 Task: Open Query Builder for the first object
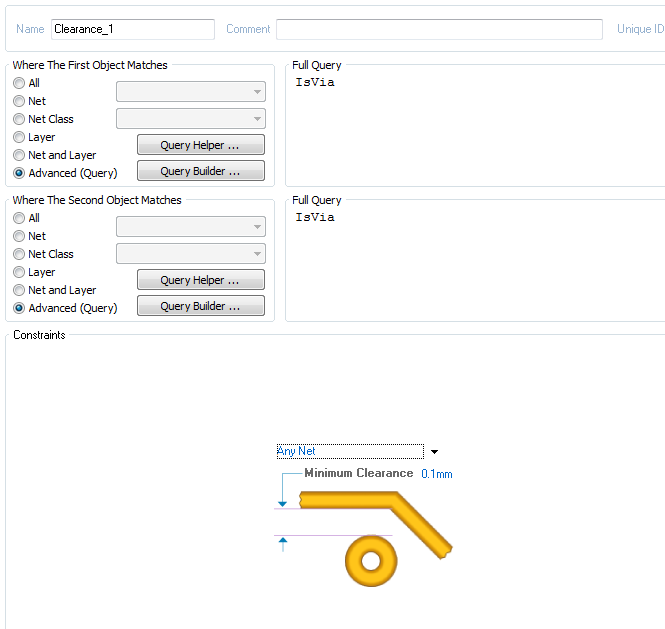(201, 171)
